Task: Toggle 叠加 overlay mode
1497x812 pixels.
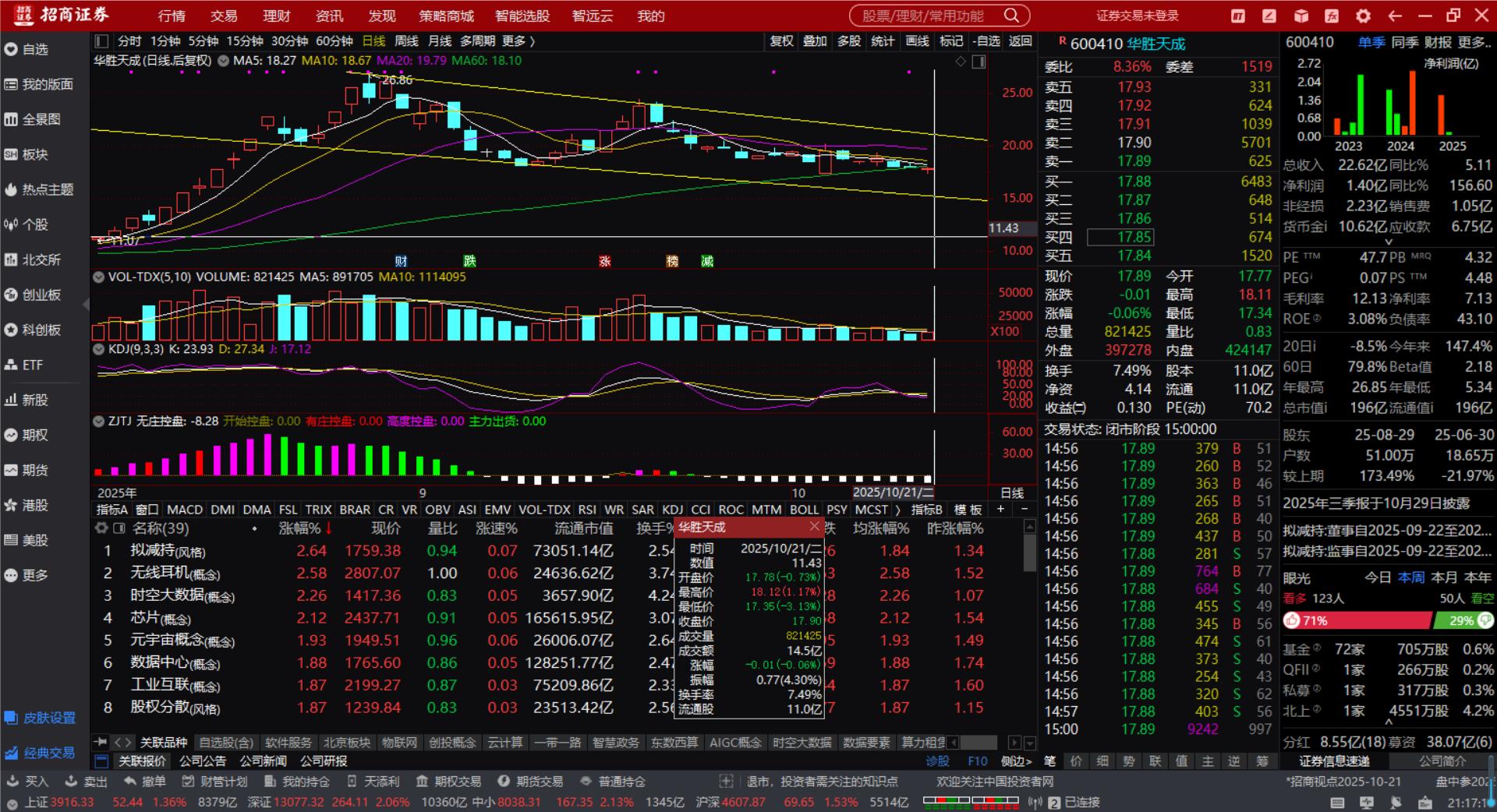Action: click(x=816, y=41)
